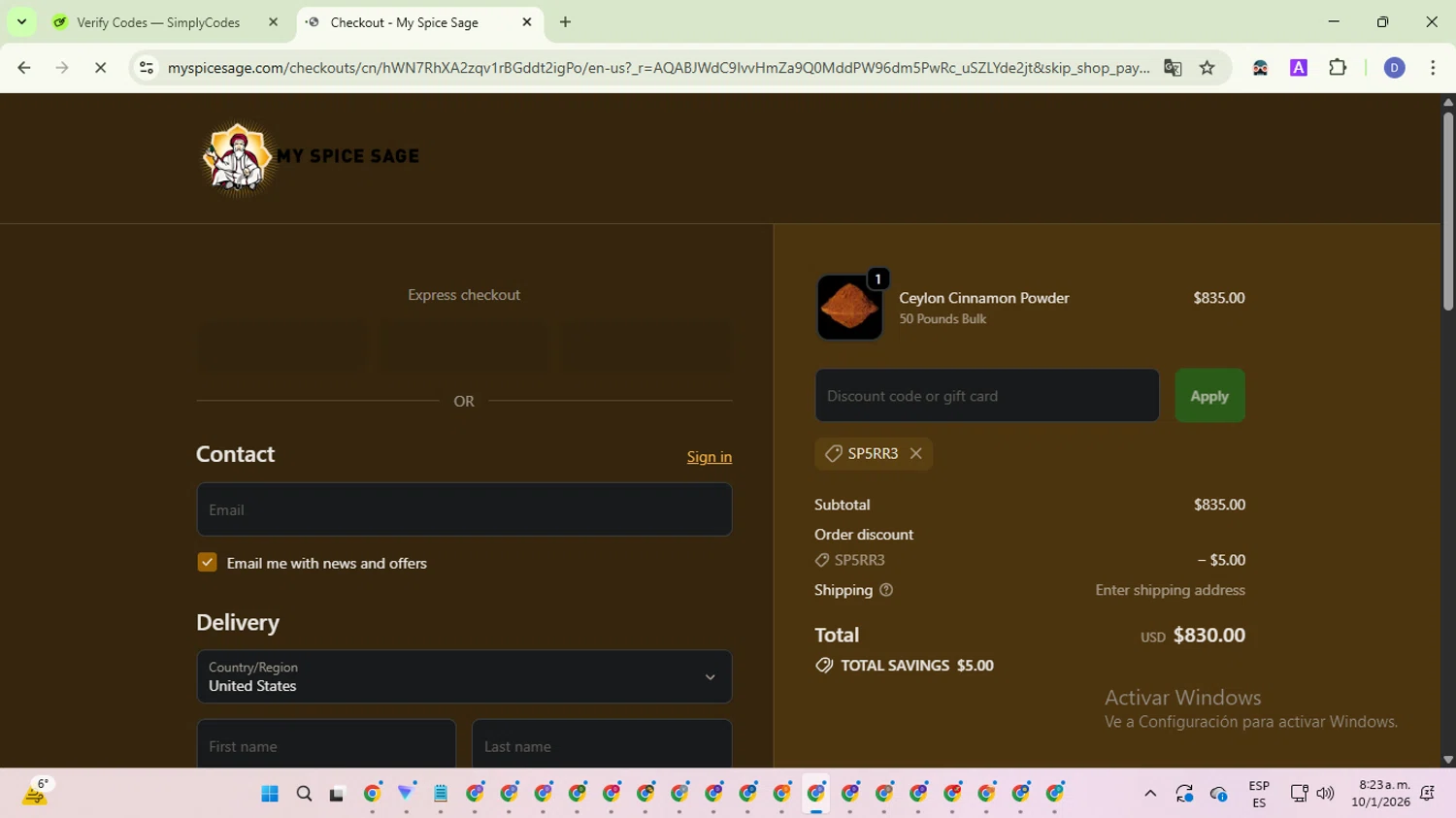Close the Checkout - My Spice Sage tab
The image size is (1456, 818).
point(527,22)
